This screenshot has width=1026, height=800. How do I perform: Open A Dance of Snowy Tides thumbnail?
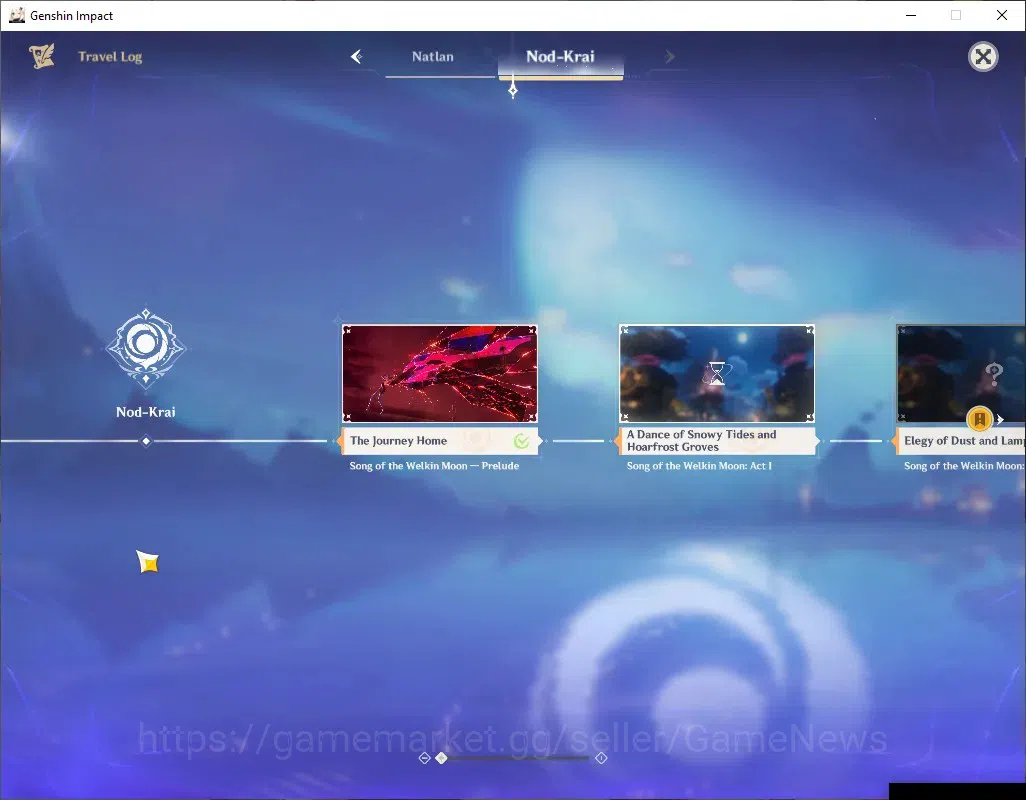[717, 374]
